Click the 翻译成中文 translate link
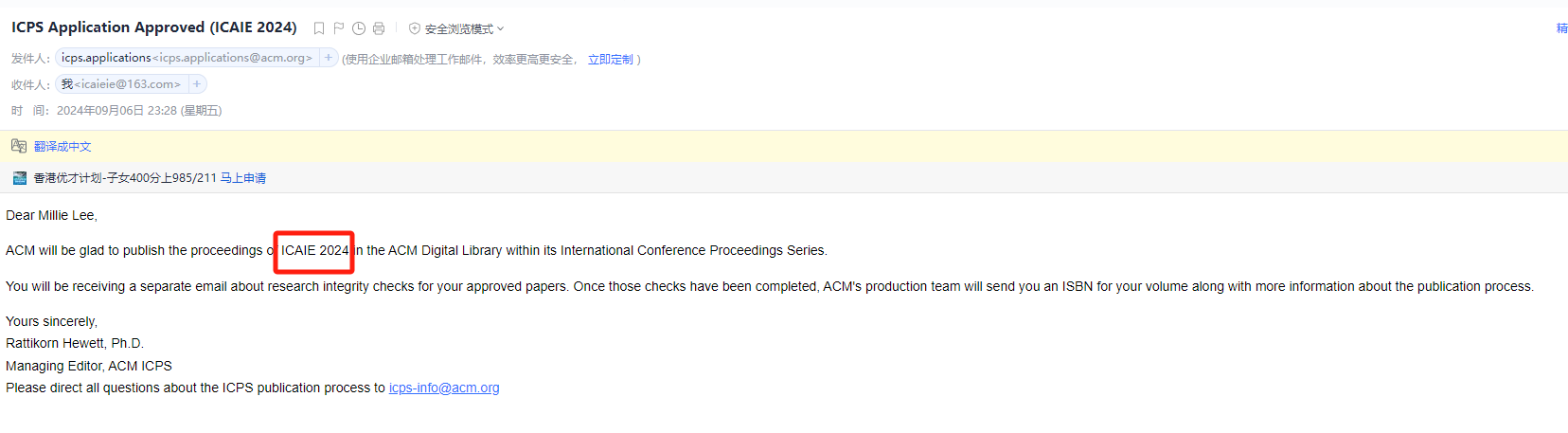This screenshot has width=1568, height=433. 62,147
